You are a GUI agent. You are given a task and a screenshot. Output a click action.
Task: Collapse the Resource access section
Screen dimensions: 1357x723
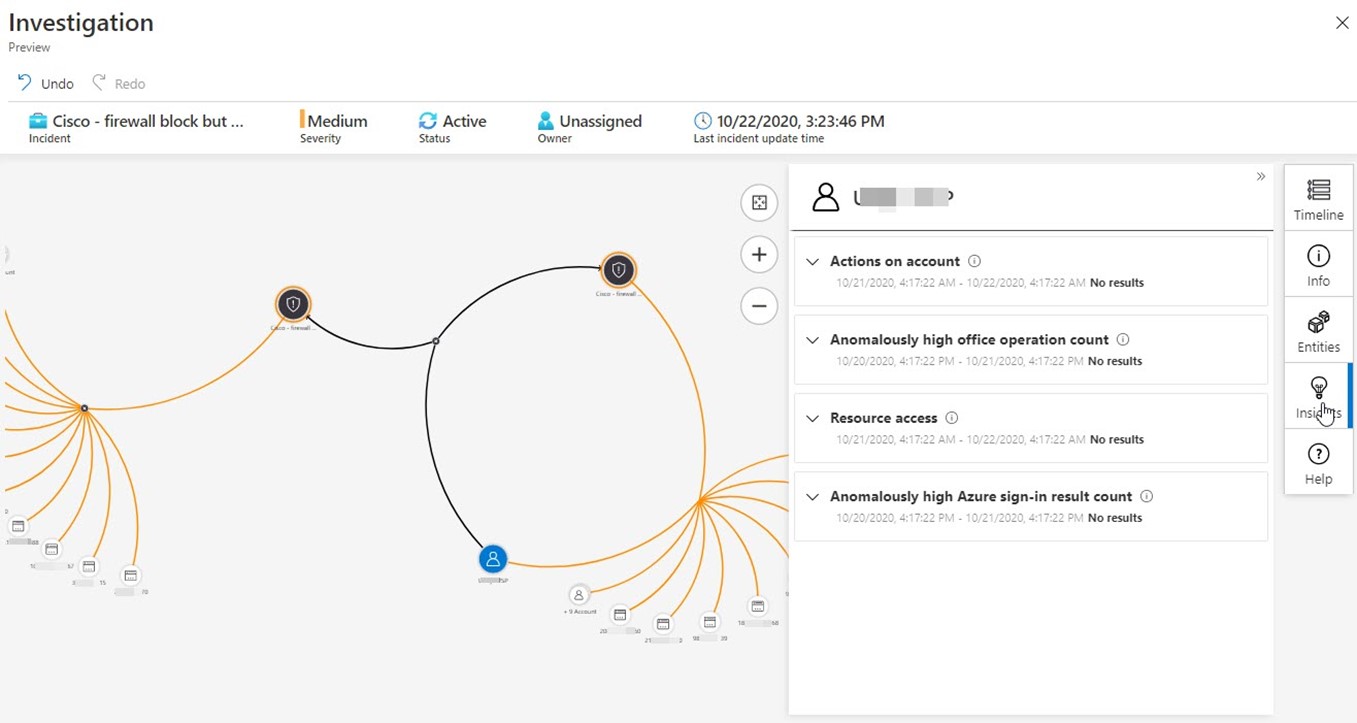click(812, 418)
